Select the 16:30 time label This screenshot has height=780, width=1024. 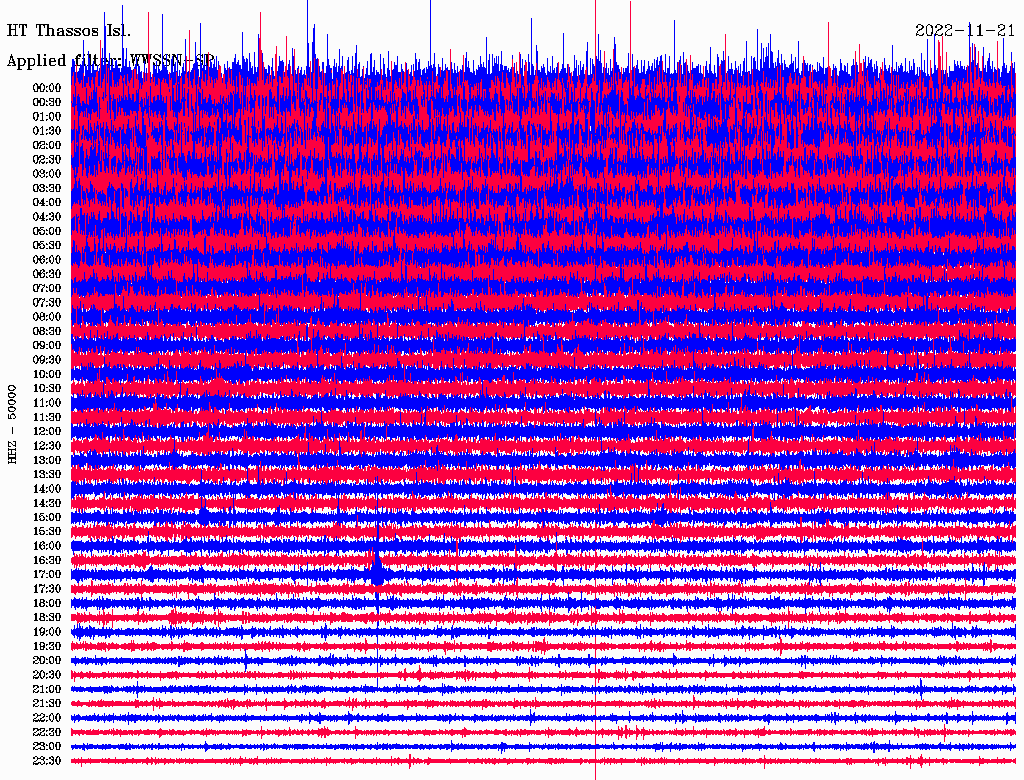pyautogui.click(x=47, y=561)
